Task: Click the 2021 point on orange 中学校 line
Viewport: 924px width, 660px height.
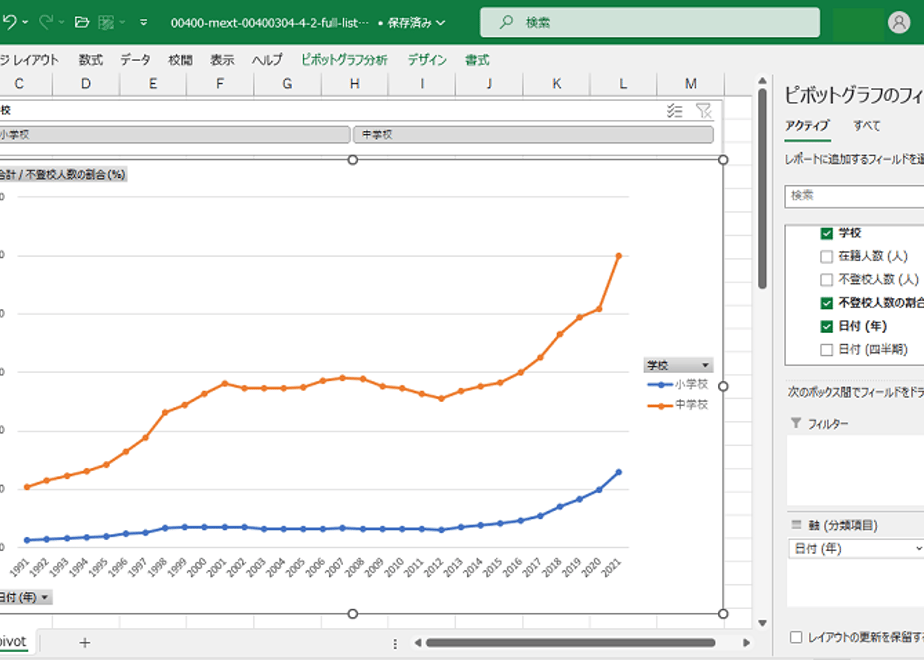Action: pos(619,256)
